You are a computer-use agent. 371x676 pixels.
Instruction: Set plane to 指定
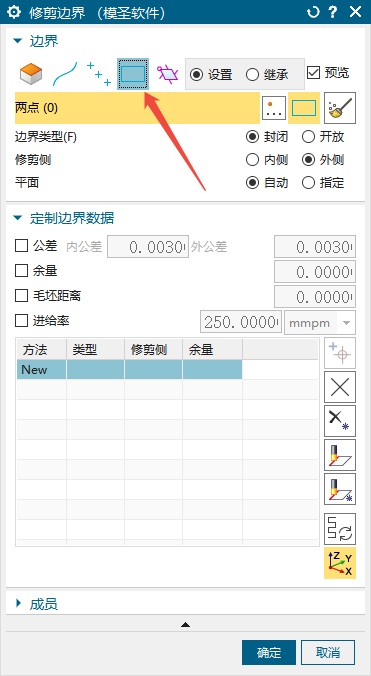coord(308,183)
